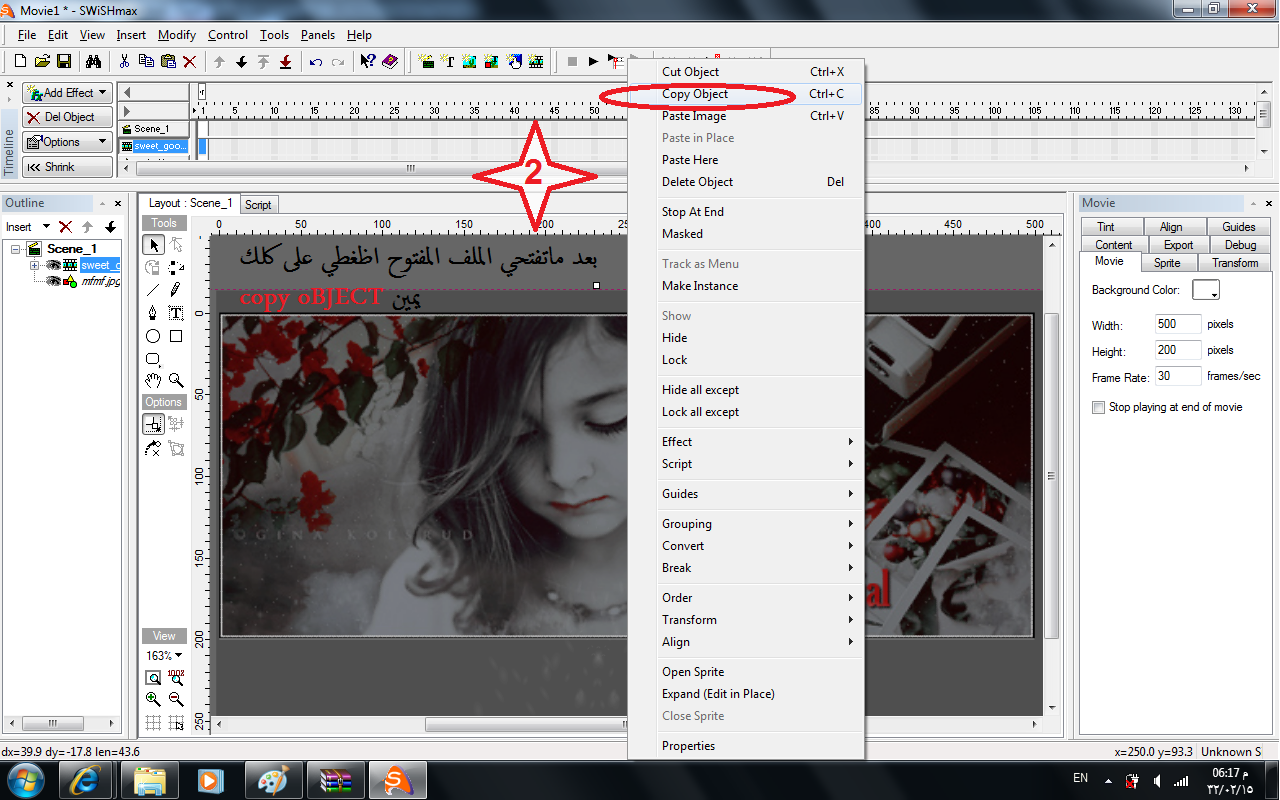Click the Find binoculars toolbar icon
1280x800 pixels.
coord(93,62)
